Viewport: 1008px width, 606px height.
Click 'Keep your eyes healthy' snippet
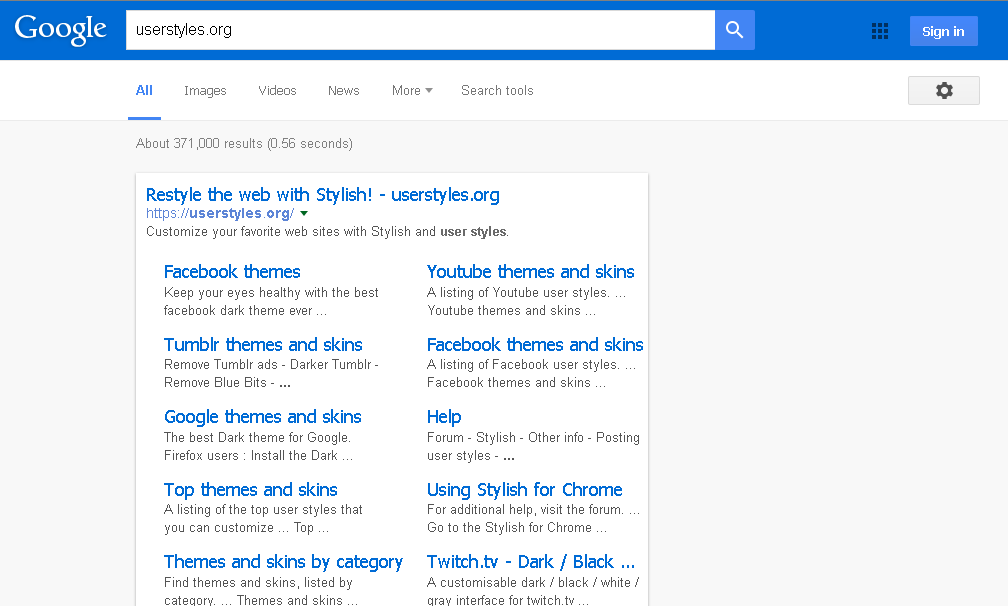tap(271, 301)
